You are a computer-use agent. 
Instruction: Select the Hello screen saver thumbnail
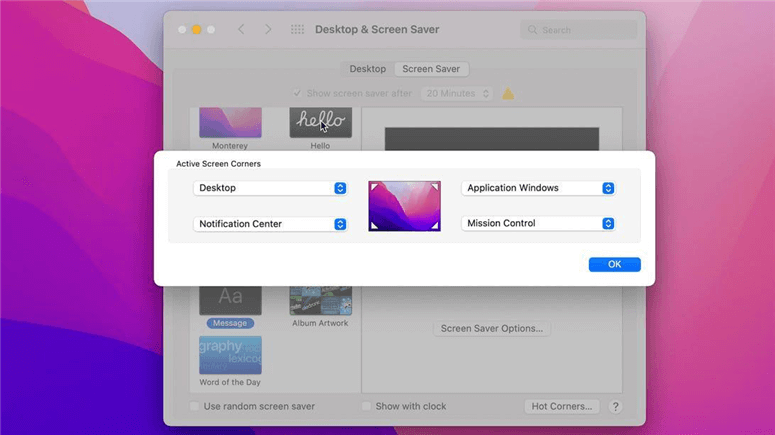click(321, 123)
